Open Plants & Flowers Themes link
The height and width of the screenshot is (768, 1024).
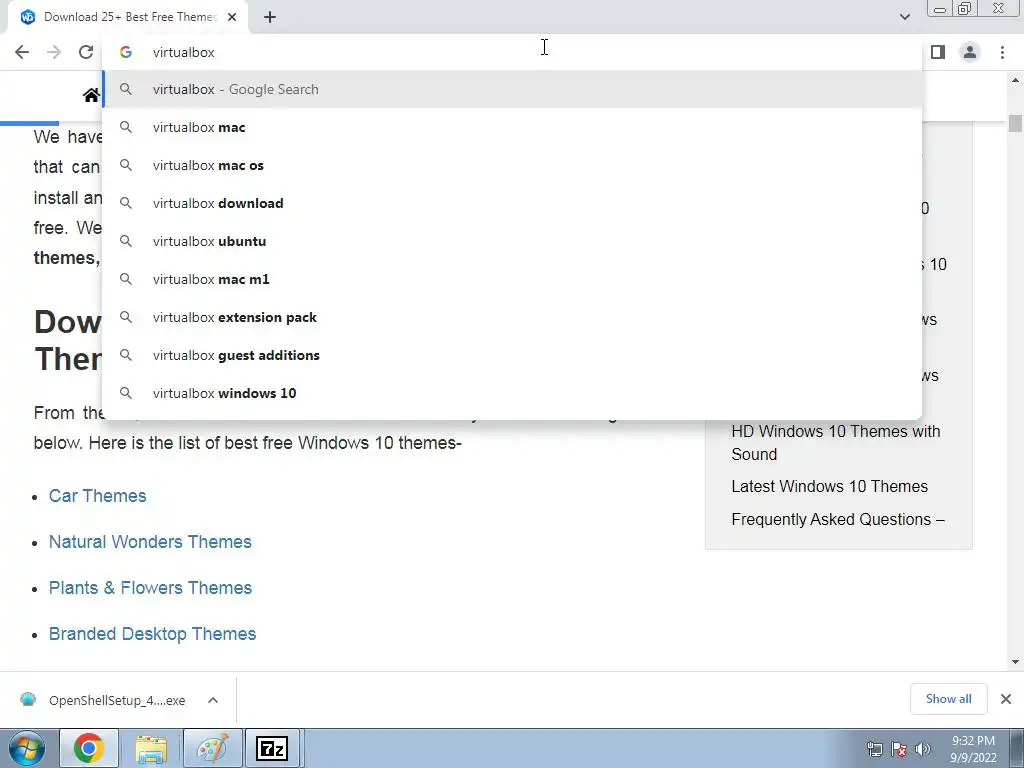[x=150, y=588]
